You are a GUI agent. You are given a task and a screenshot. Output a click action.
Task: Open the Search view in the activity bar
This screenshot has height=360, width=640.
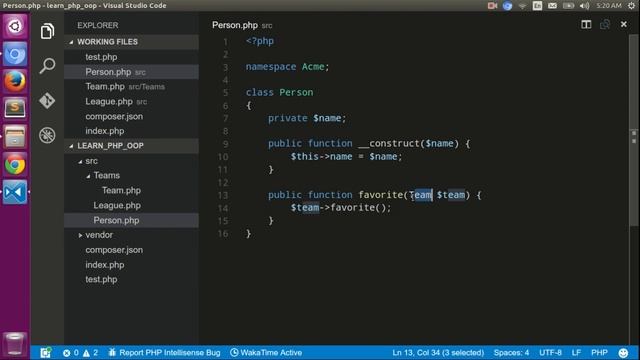click(47, 65)
